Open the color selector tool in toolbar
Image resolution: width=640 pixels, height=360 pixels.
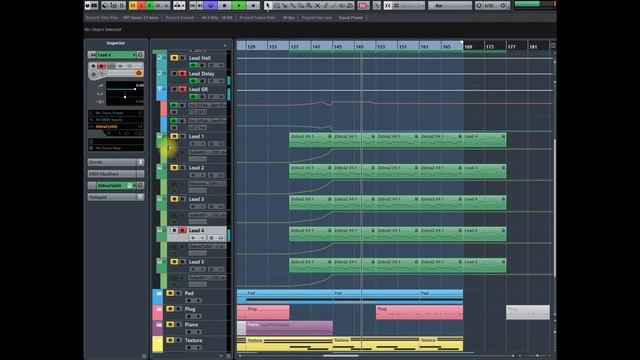(x=362, y=5)
